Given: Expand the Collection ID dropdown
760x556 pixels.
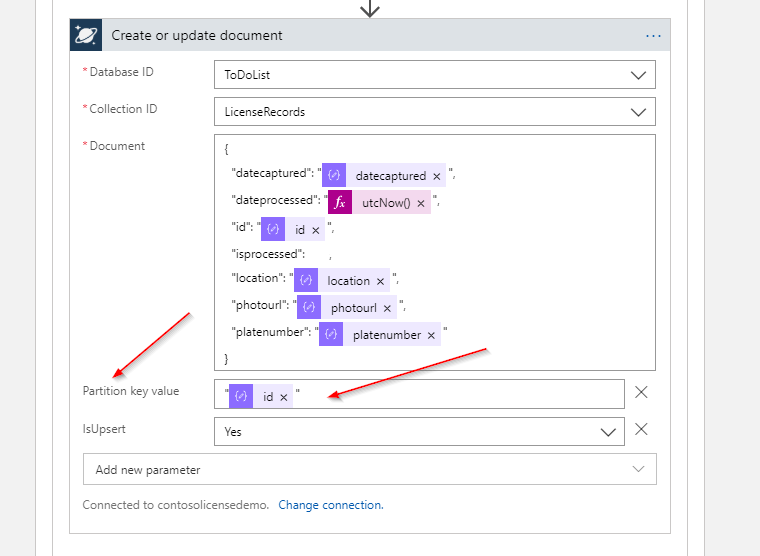Looking at the screenshot, I should click(x=637, y=112).
